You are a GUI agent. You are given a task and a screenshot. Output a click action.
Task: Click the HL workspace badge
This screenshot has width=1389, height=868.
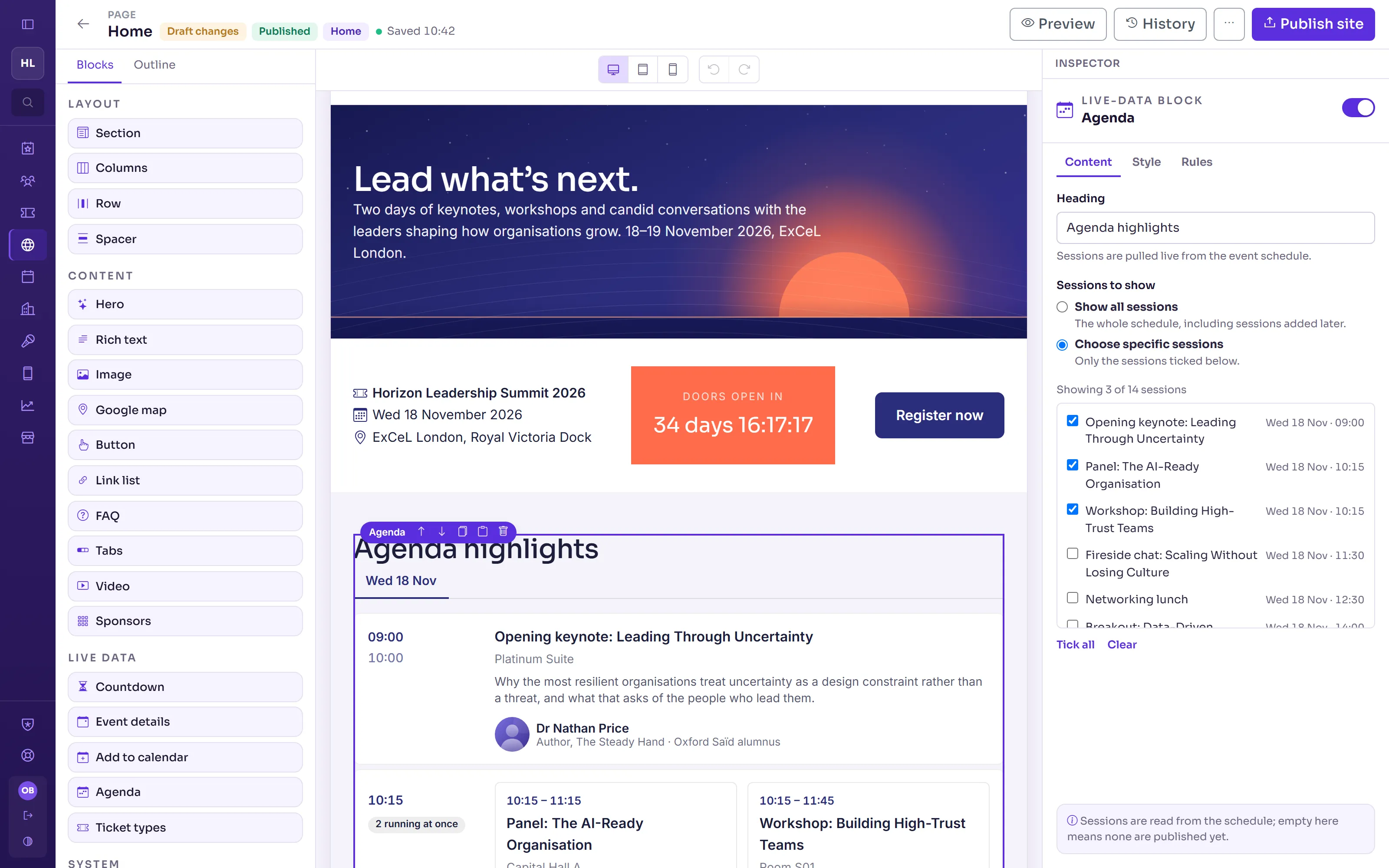pos(27,63)
